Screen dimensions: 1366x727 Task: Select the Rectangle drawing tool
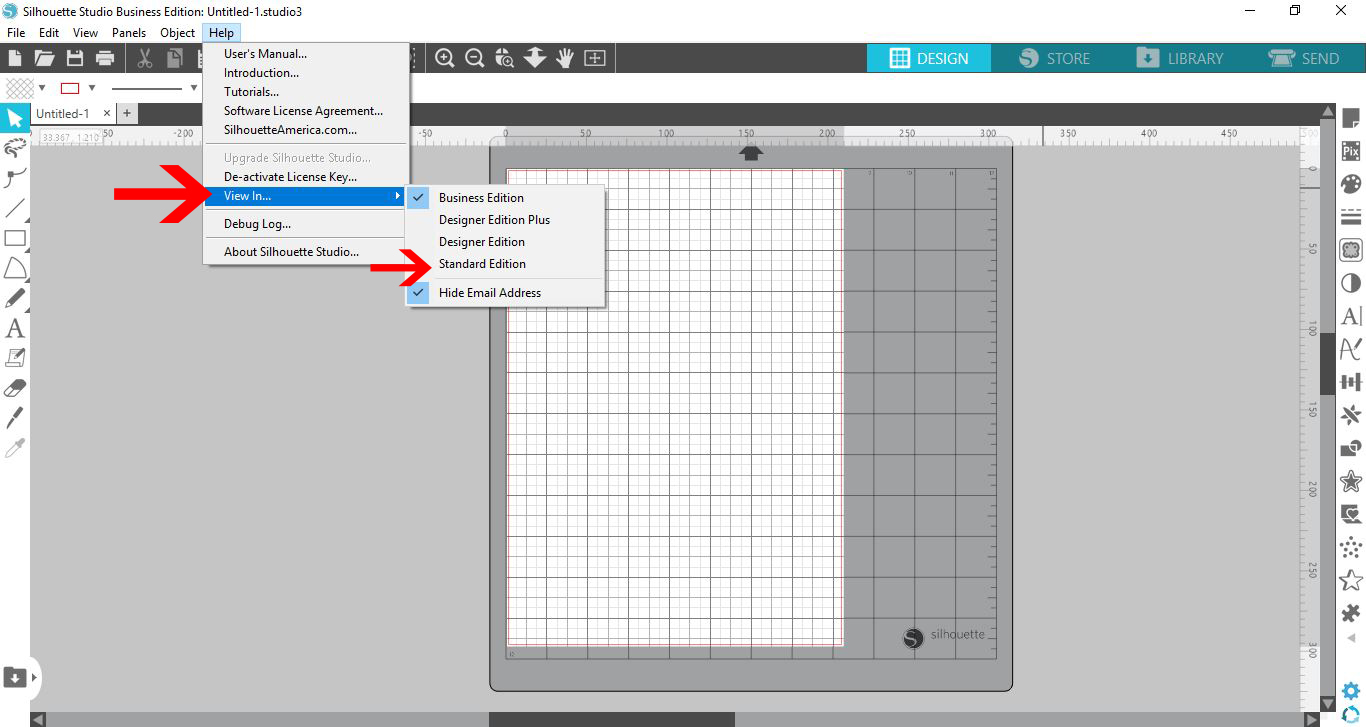coord(14,238)
